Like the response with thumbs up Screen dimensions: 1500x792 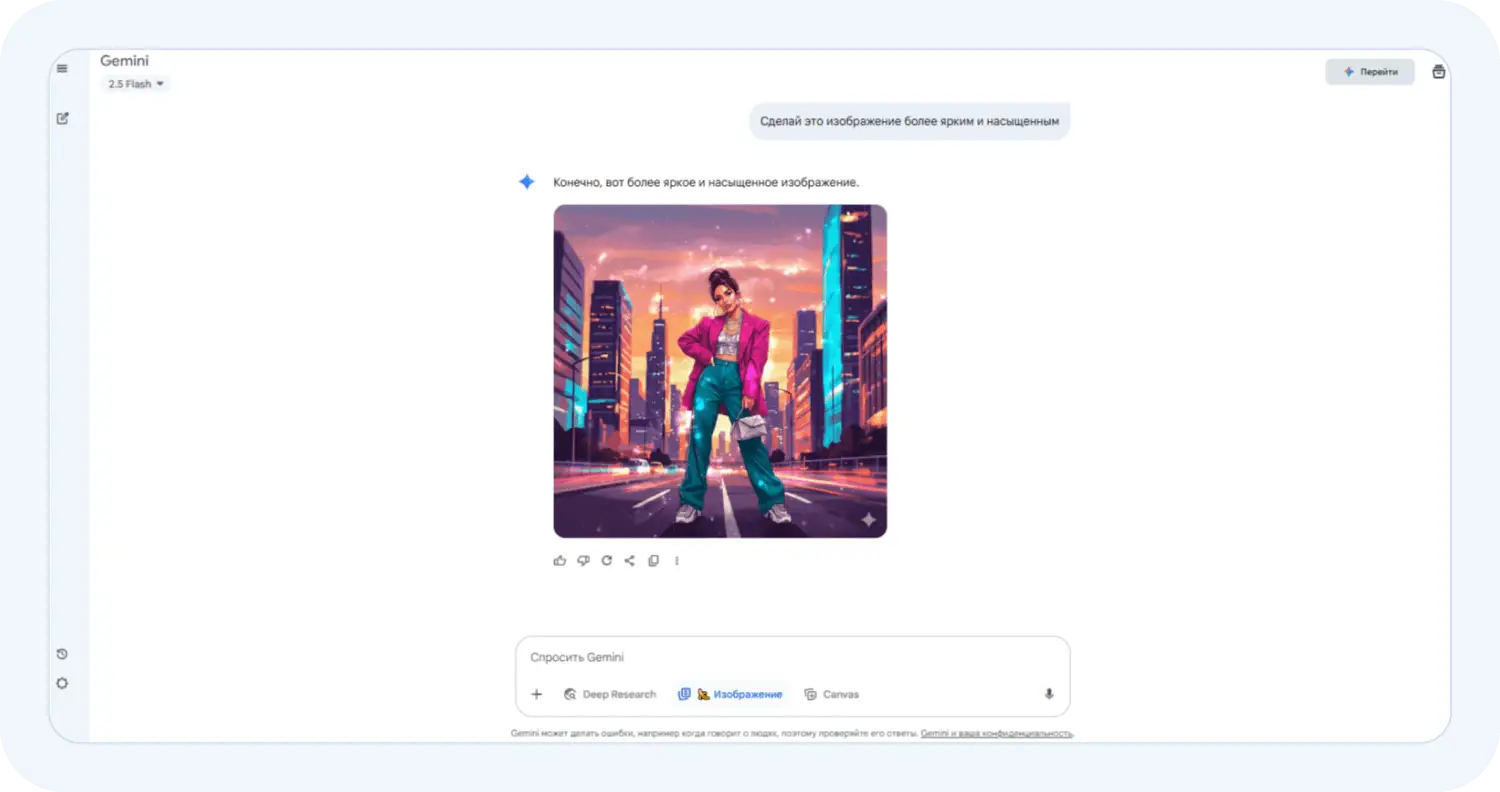(x=560, y=561)
